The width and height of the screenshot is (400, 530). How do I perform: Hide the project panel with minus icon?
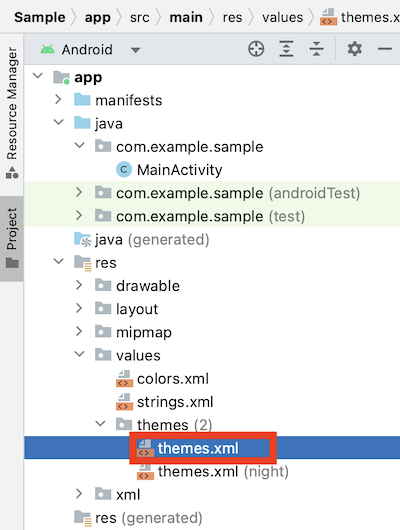pyautogui.click(x=384, y=49)
